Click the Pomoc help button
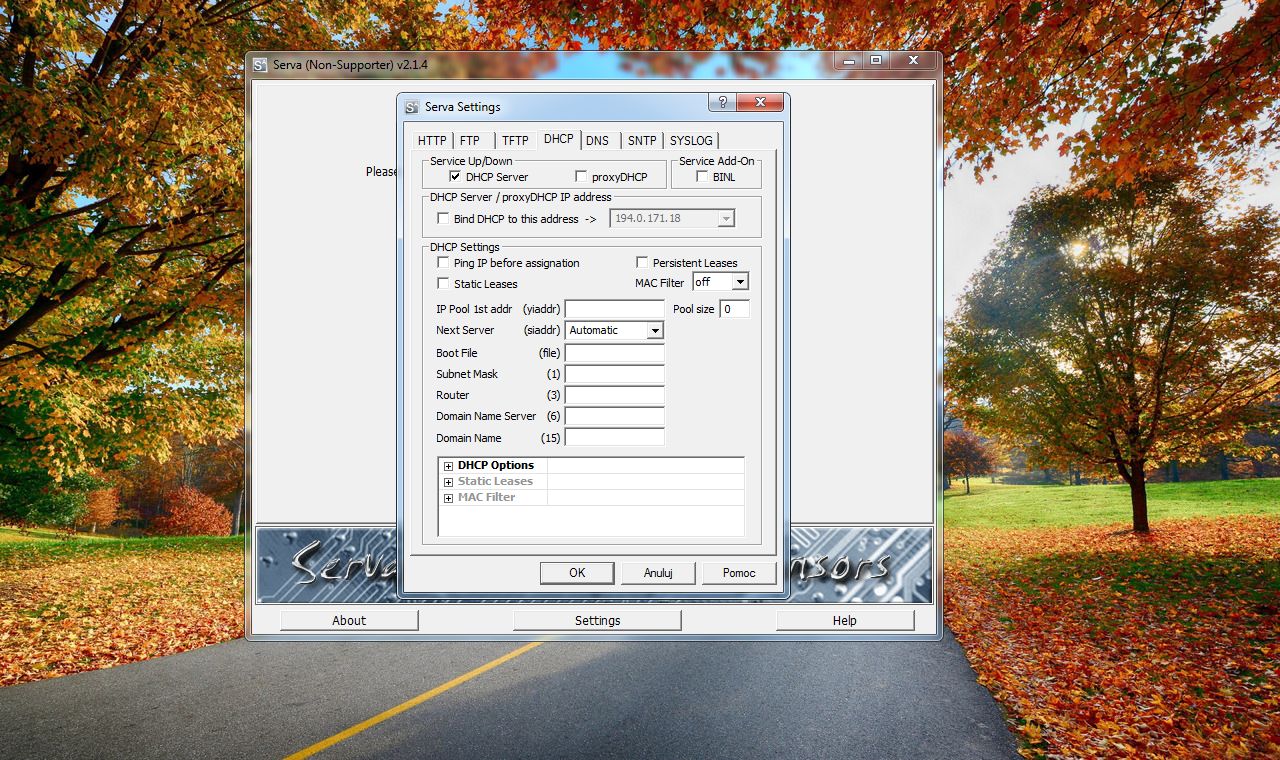1280x760 pixels. click(739, 573)
